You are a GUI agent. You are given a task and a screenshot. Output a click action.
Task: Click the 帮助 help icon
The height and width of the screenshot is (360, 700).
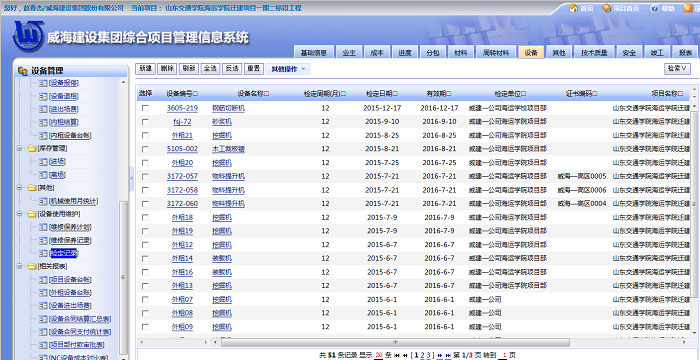click(654, 8)
